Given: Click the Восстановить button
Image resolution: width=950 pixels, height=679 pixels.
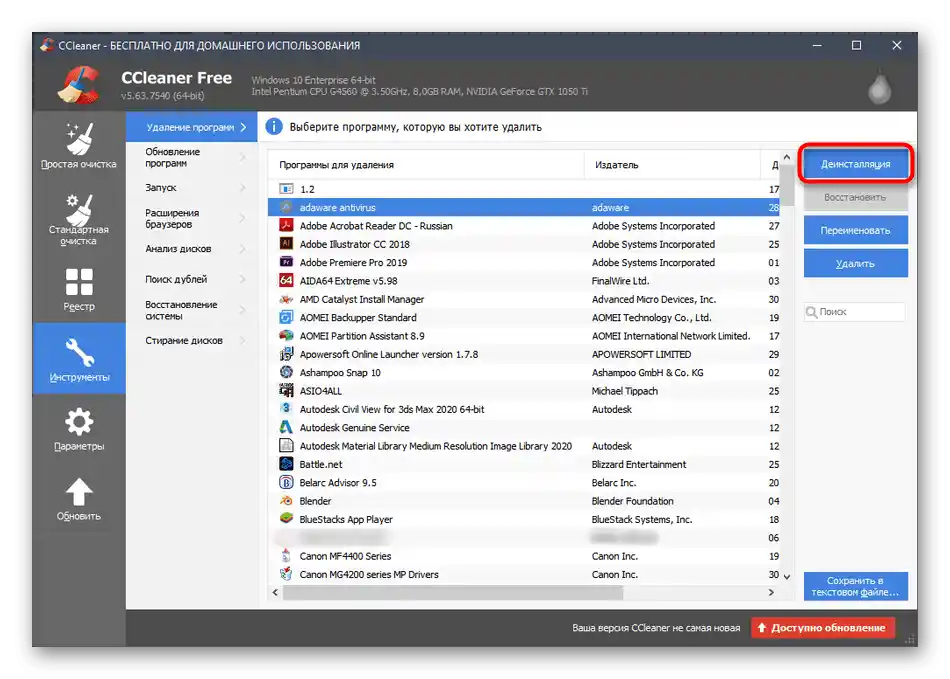Looking at the screenshot, I should (855, 197).
